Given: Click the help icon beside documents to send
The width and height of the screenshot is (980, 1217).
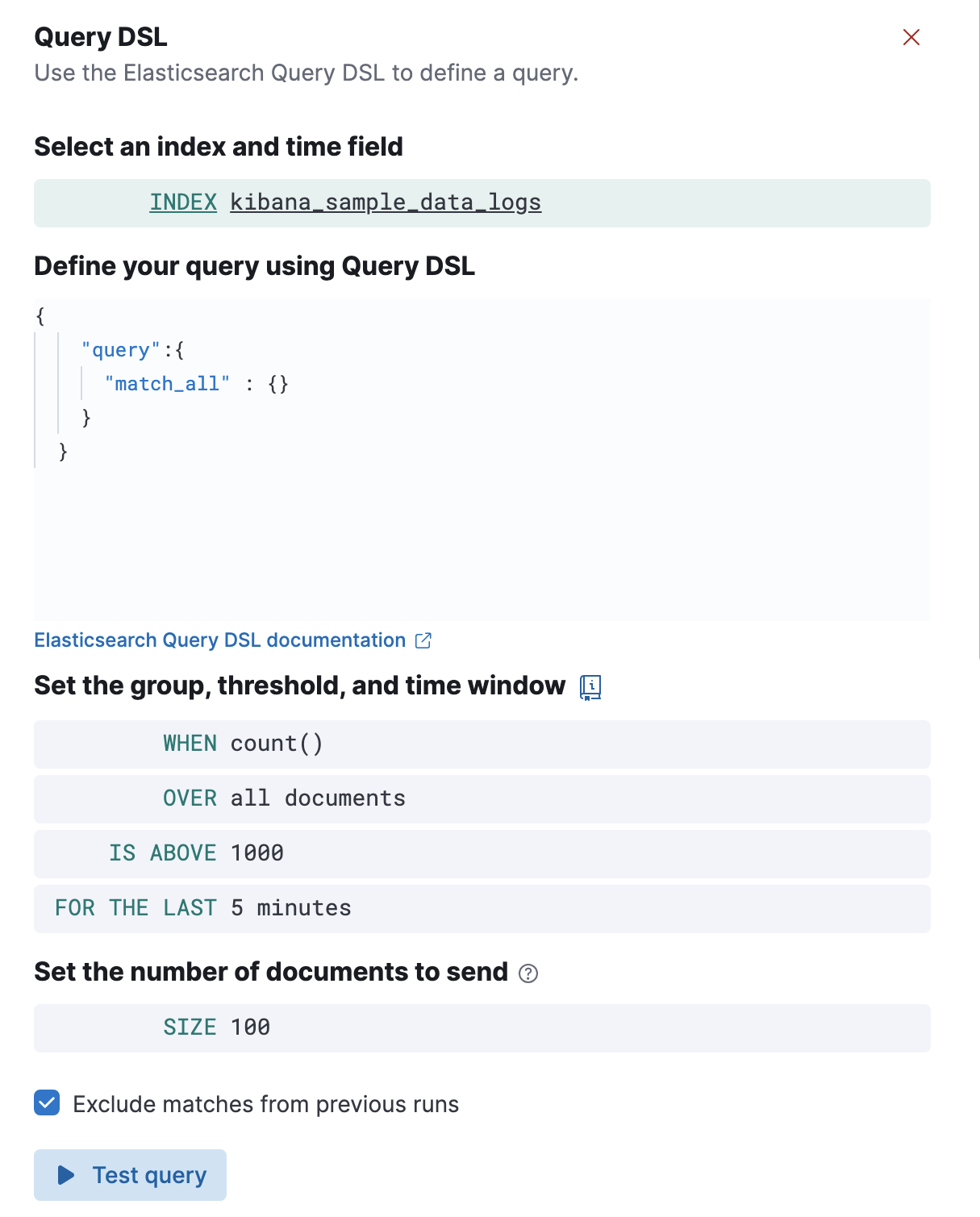Looking at the screenshot, I should (528, 974).
